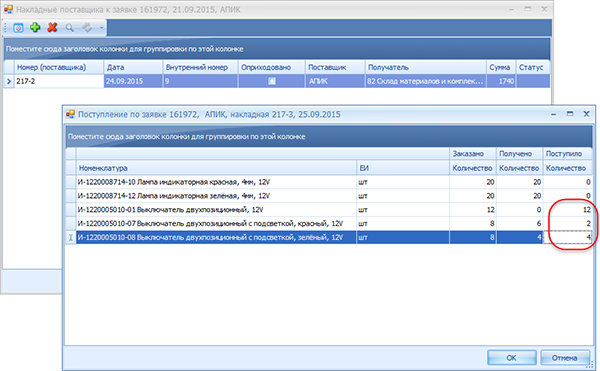The image size is (600, 371).
Task: Click Поставщик column header
Action: (x=335, y=67)
